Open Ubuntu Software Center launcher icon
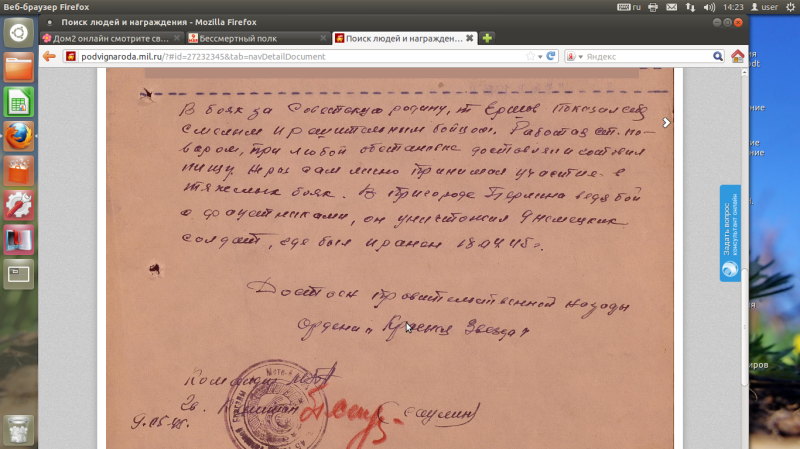The width and height of the screenshot is (800, 449). (19, 171)
